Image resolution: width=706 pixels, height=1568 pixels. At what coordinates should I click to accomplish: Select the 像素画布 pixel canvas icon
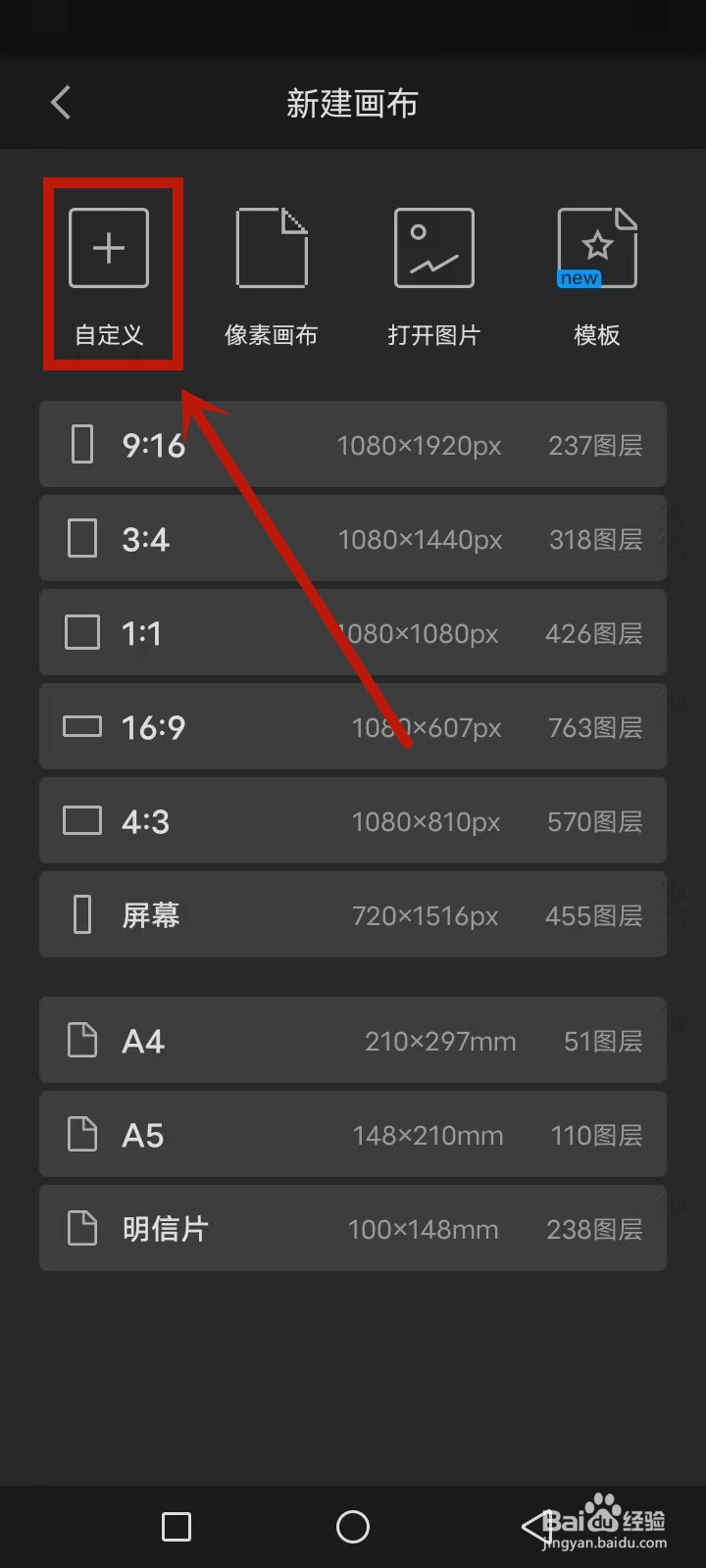(272, 248)
